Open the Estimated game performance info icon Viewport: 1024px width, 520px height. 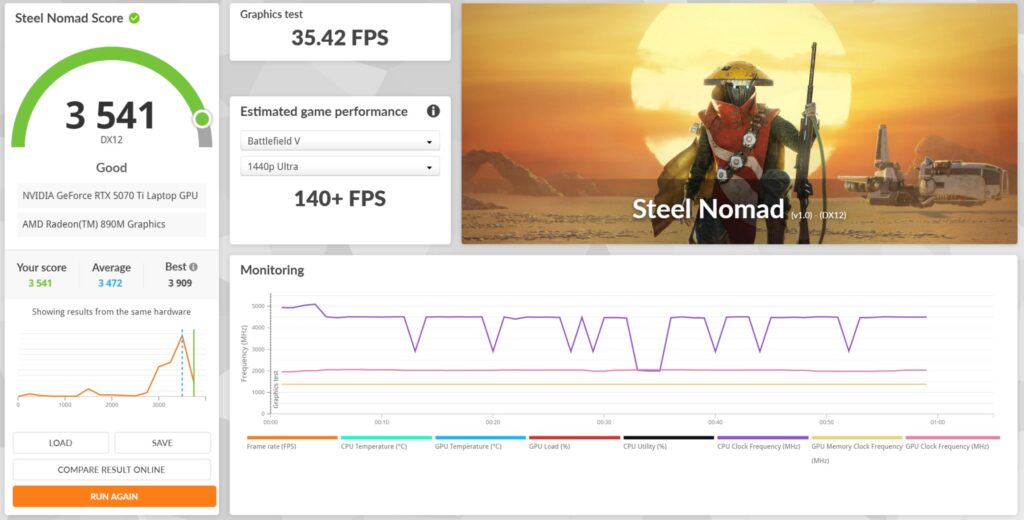click(433, 111)
